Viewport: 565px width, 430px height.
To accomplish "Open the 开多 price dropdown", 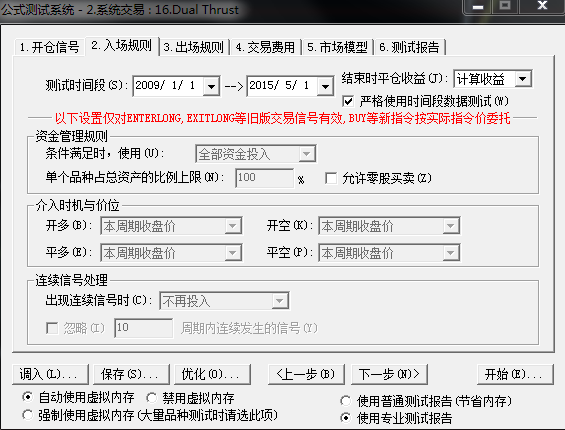I will pyautogui.click(x=171, y=226).
